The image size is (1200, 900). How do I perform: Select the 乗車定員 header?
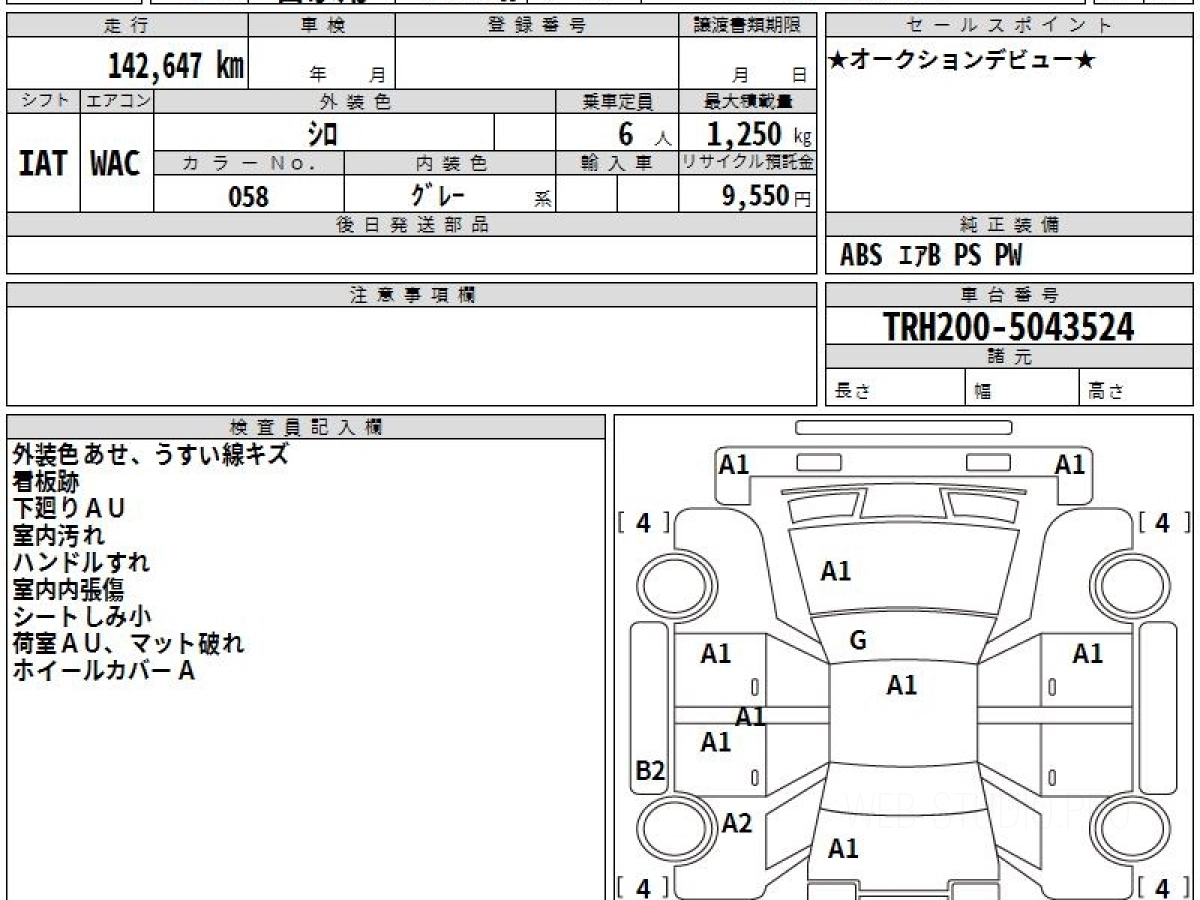point(617,101)
